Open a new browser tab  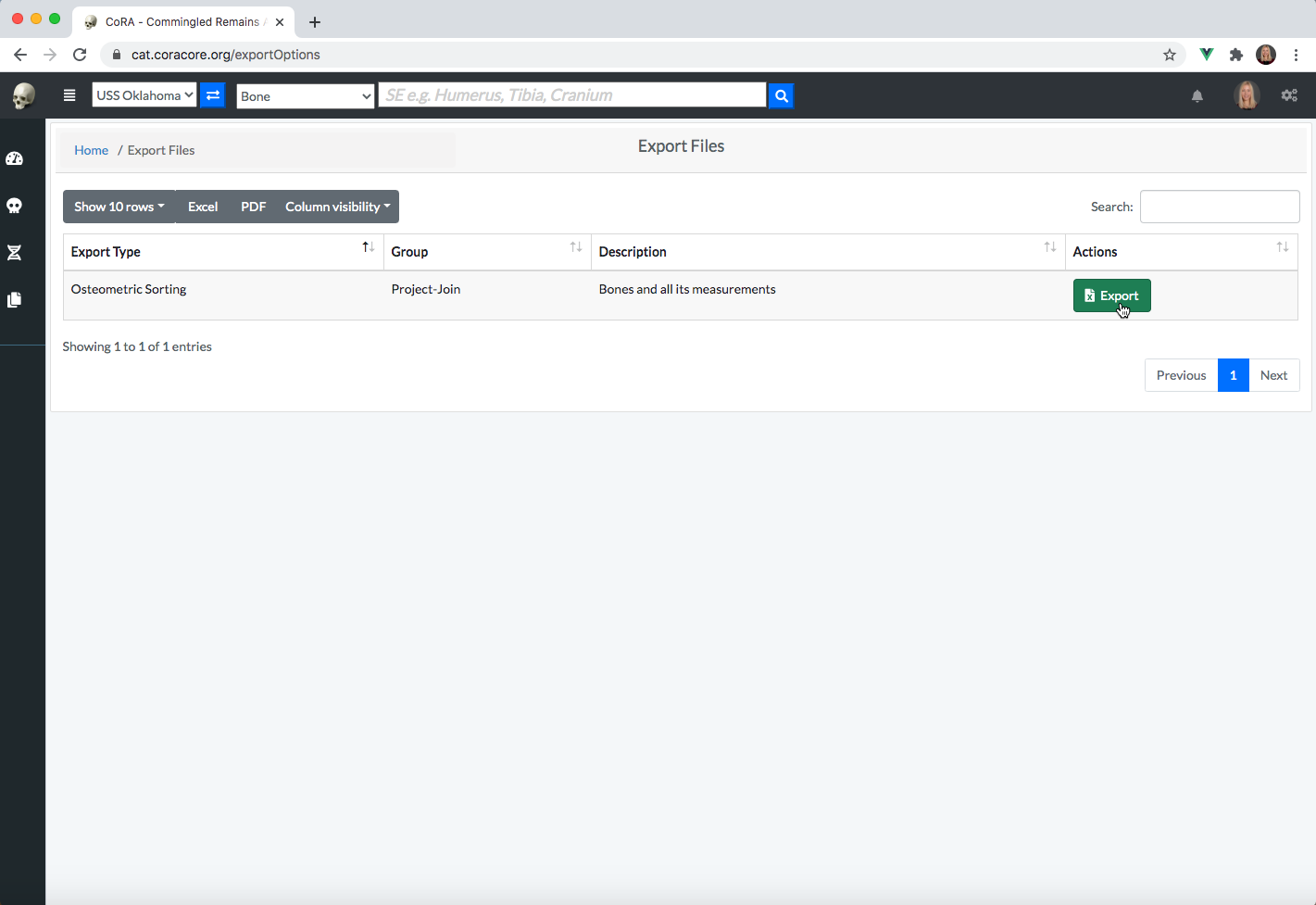point(315,22)
